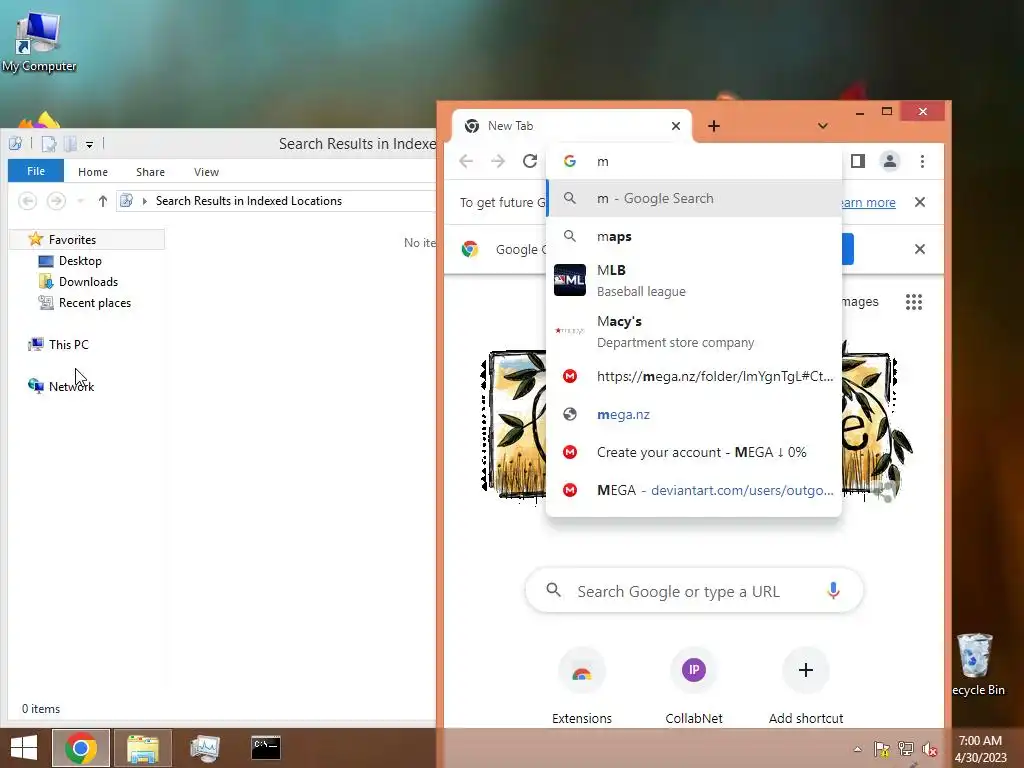
Task: Open the Google apps grid icon
Action: click(914, 302)
